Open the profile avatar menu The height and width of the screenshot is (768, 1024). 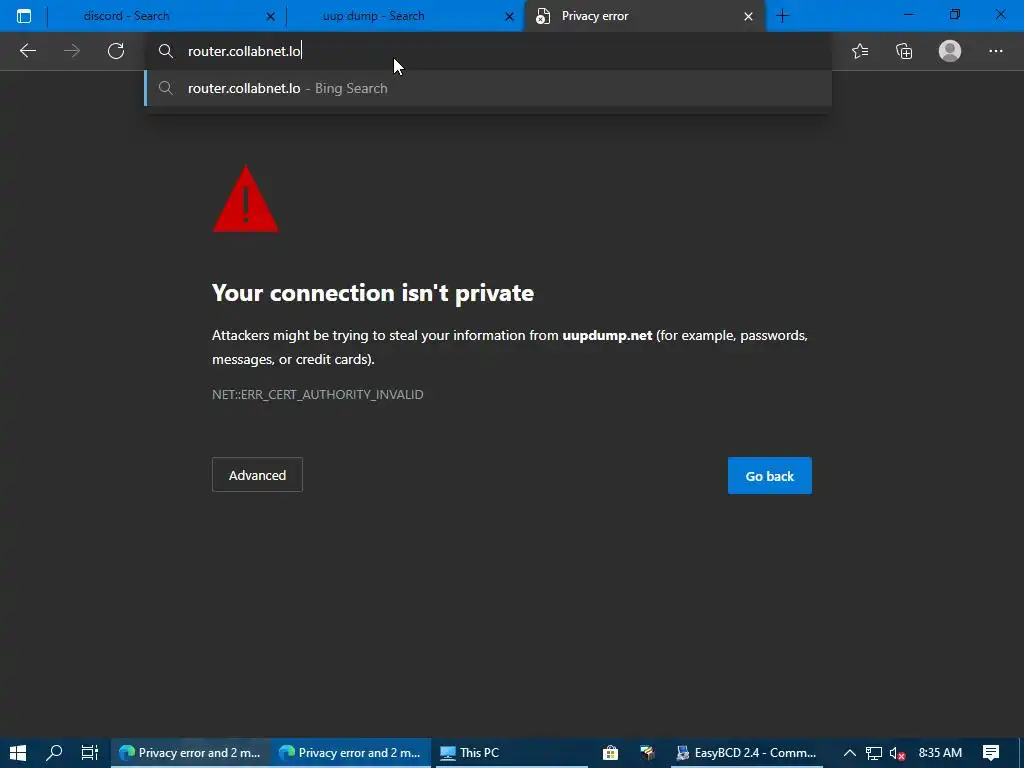click(950, 51)
